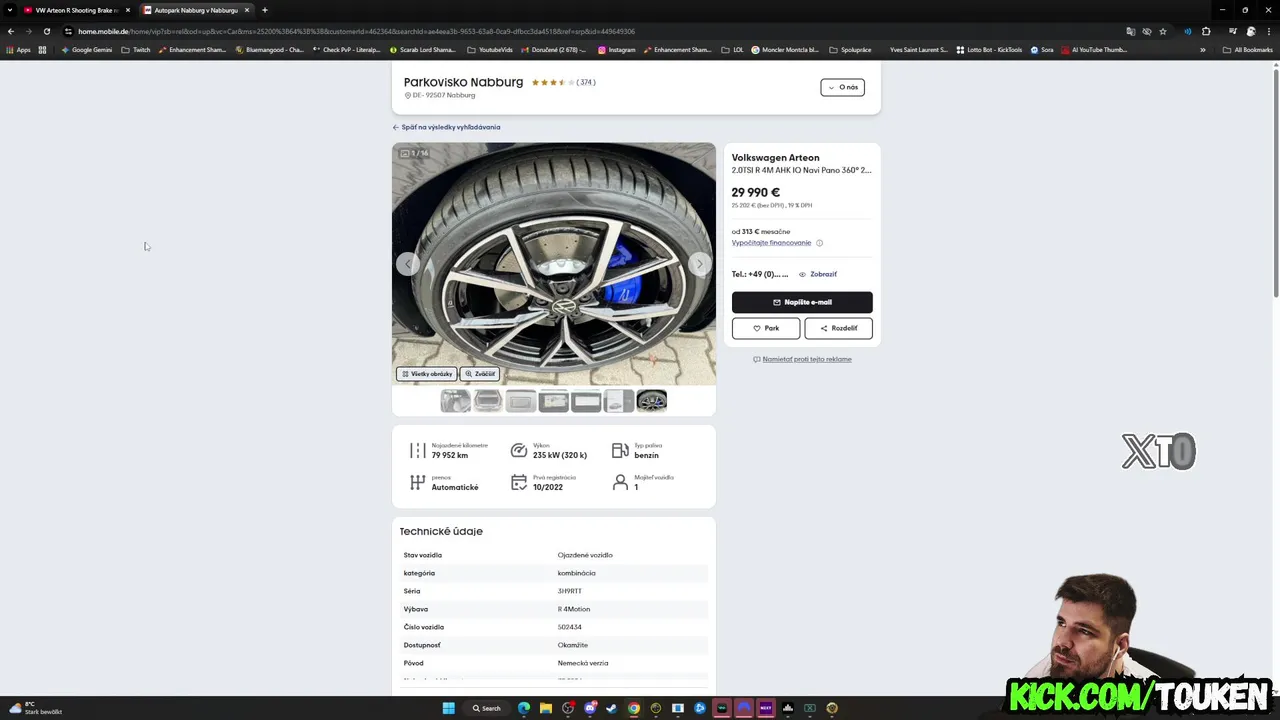Open the Apps bookmarks shortcut
Image resolution: width=1280 pixels, height=720 pixels.
[x=19, y=50]
